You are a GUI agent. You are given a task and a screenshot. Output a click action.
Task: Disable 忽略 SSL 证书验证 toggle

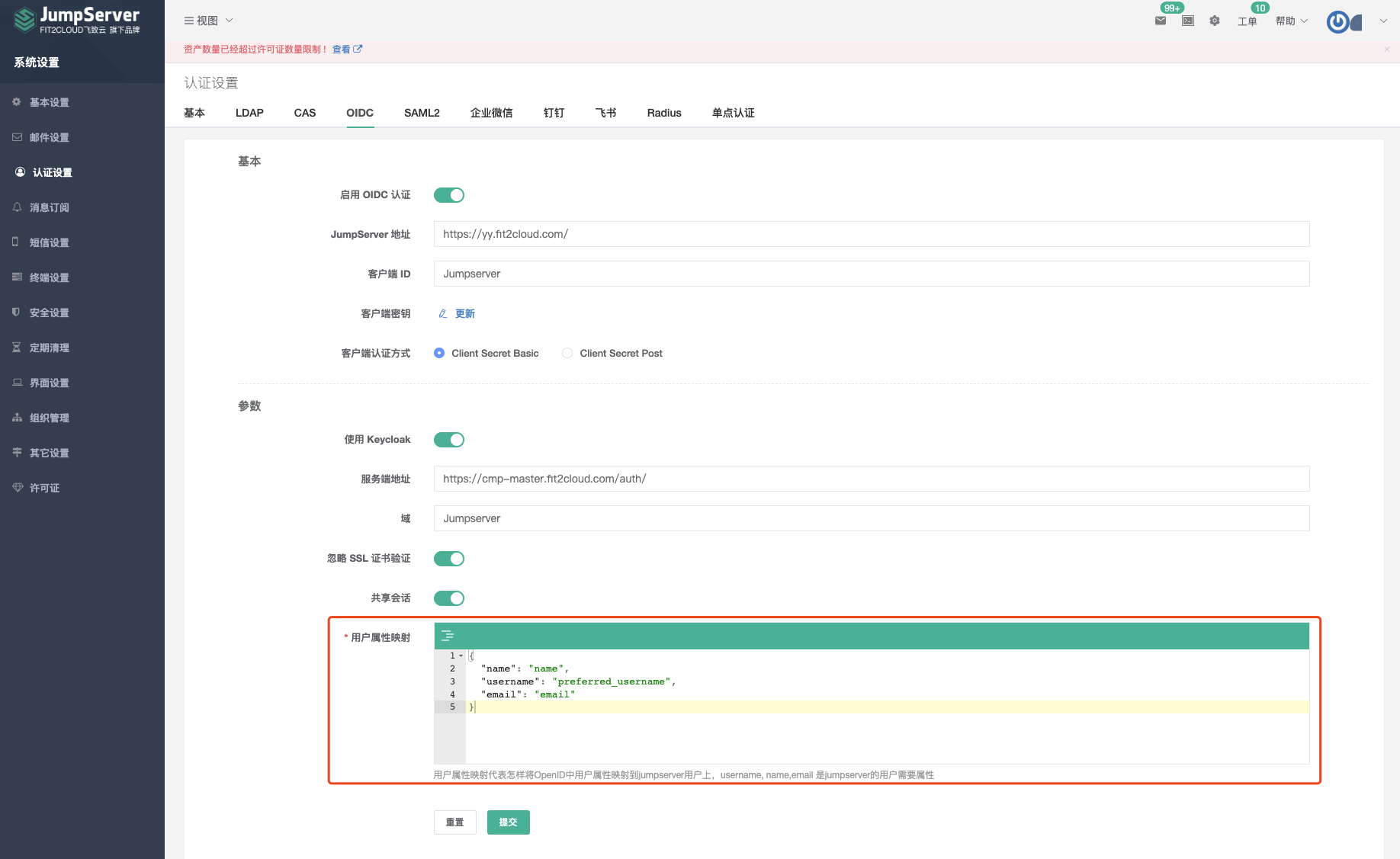tap(449, 559)
